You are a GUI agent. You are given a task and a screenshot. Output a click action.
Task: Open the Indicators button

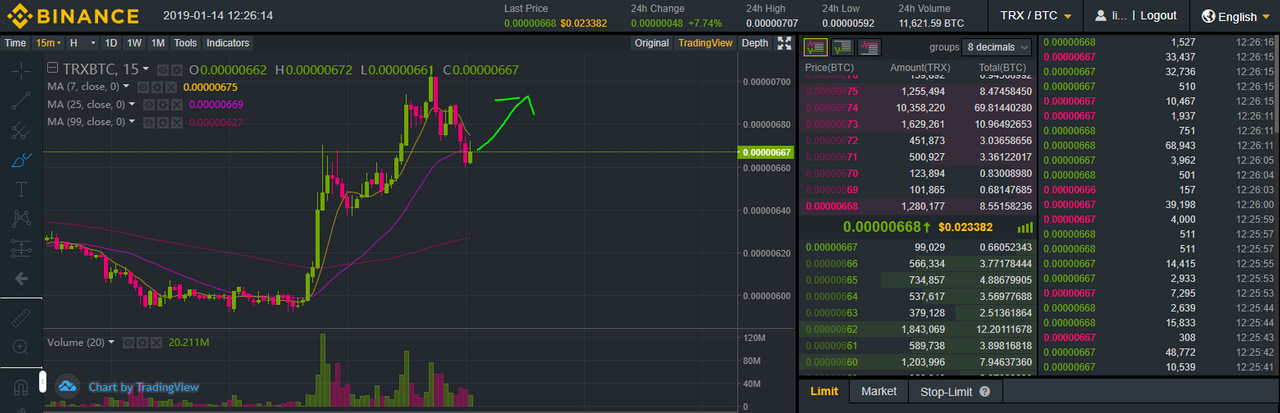[228, 43]
